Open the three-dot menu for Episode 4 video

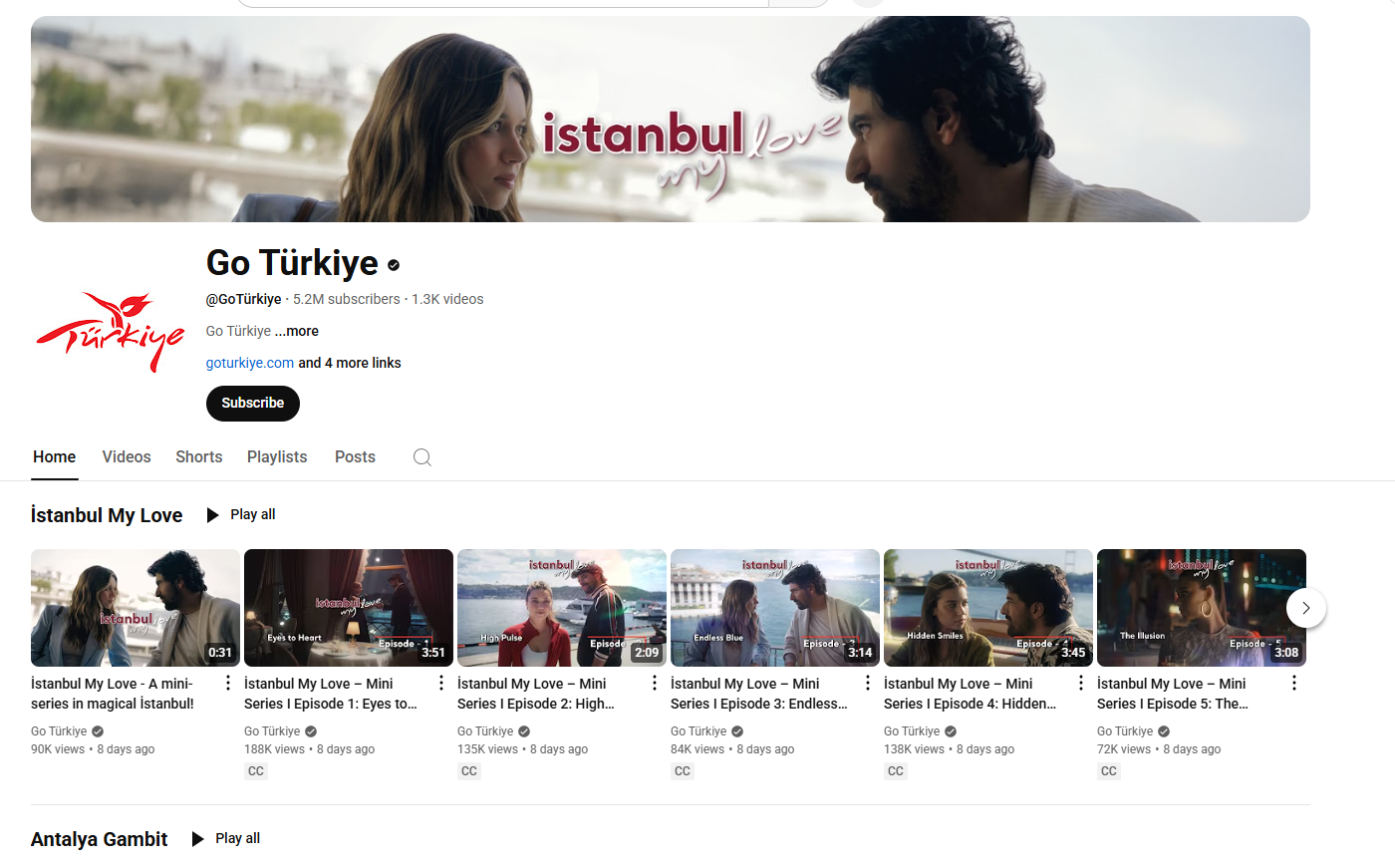pos(1081,683)
